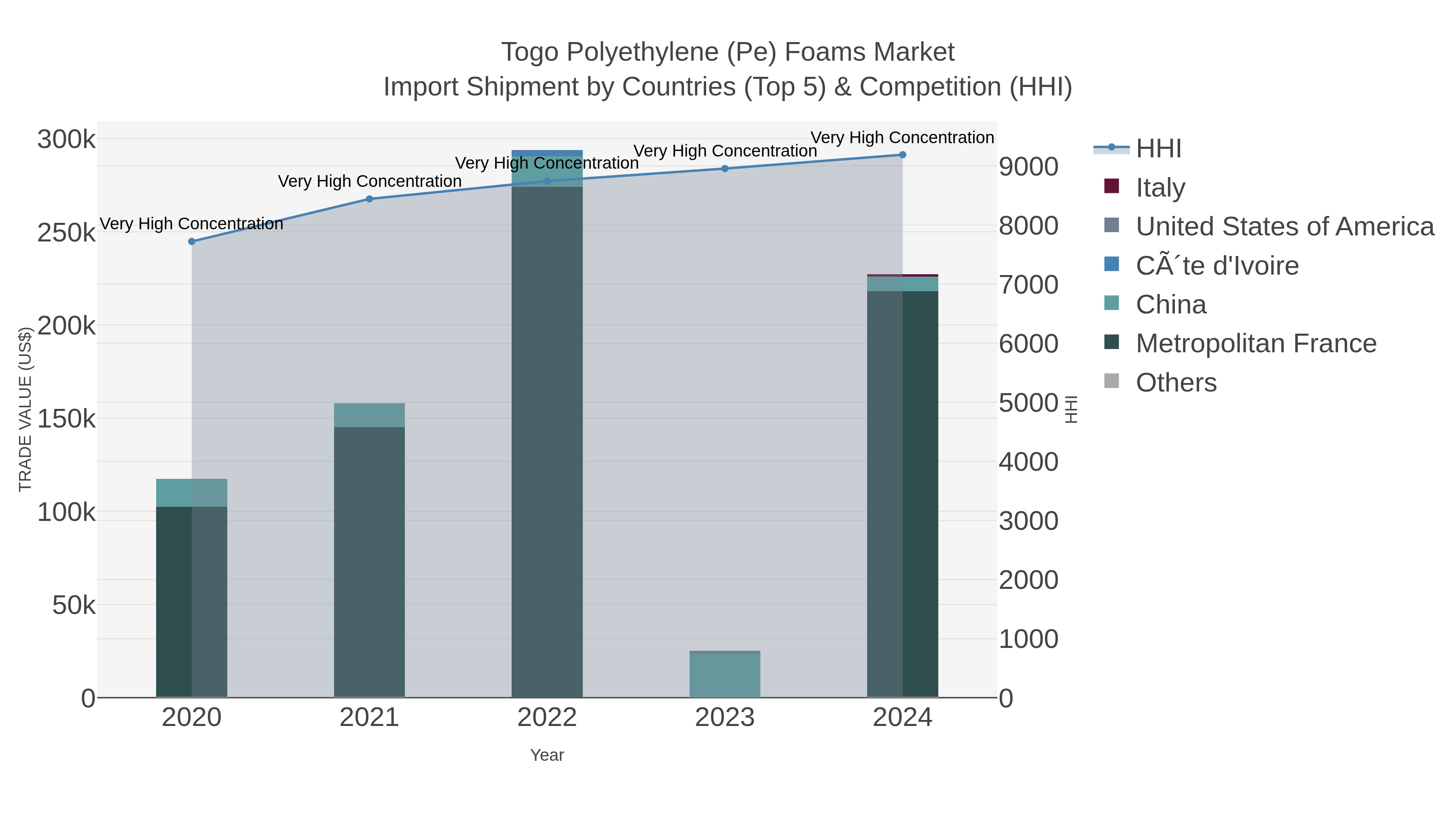The image size is (1456, 819).
Task: Click the Italy maroon legend swatch
Action: click(1111, 186)
